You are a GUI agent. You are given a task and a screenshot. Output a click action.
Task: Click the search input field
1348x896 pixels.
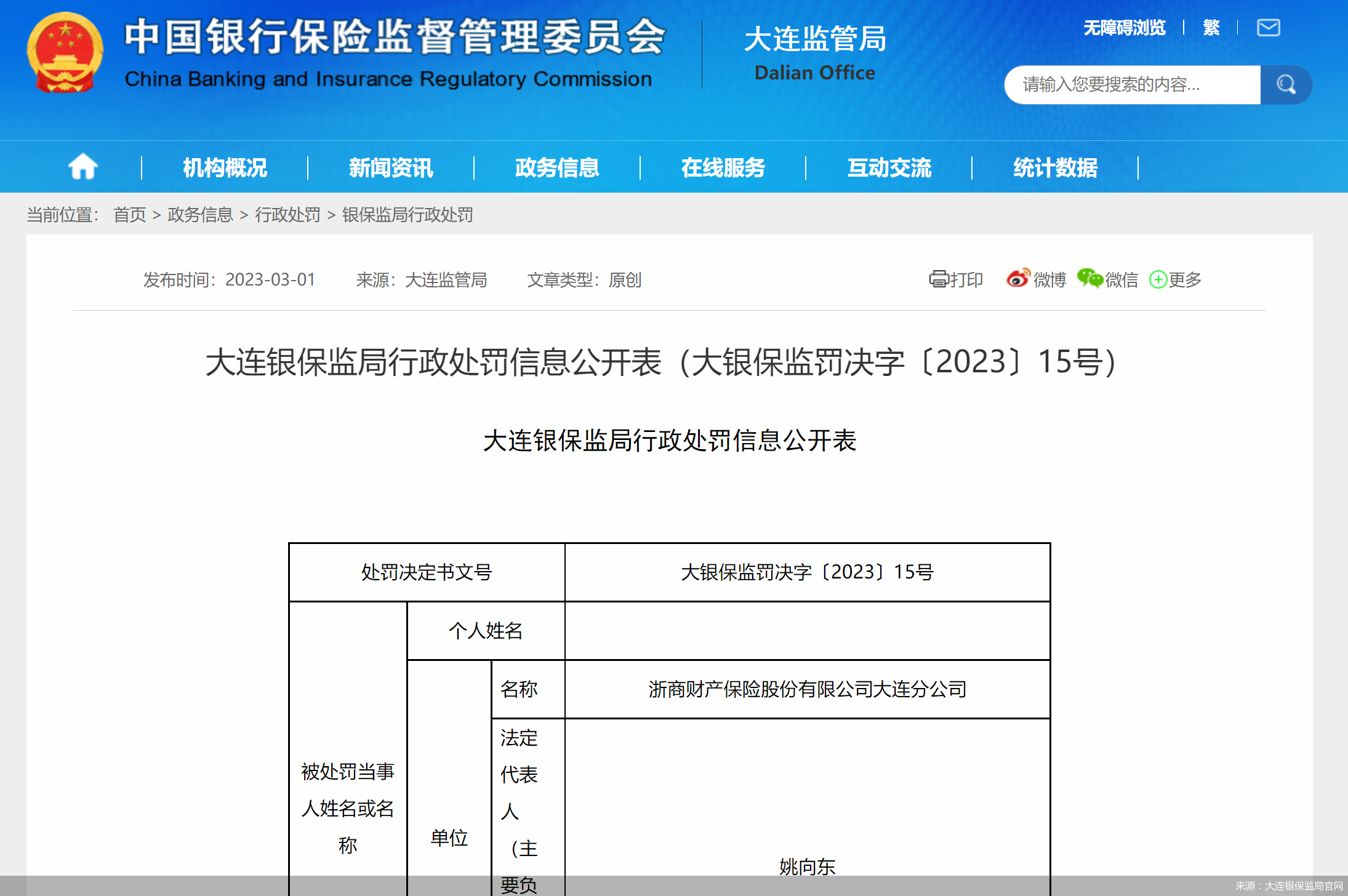pos(1133,85)
